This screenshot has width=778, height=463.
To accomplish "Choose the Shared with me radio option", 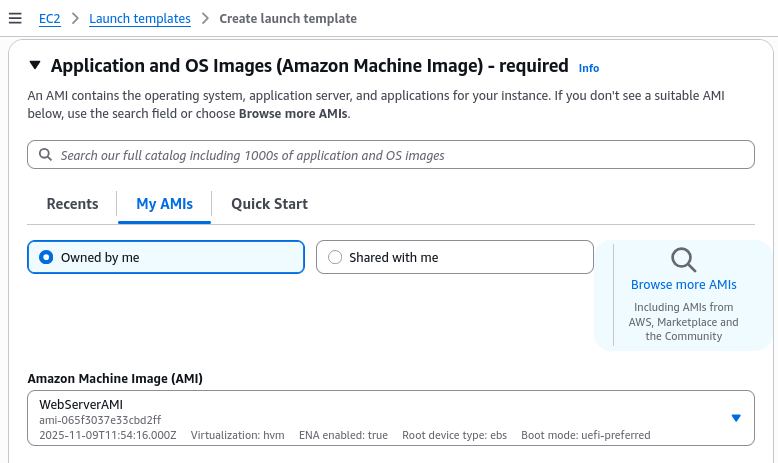I will [335, 257].
